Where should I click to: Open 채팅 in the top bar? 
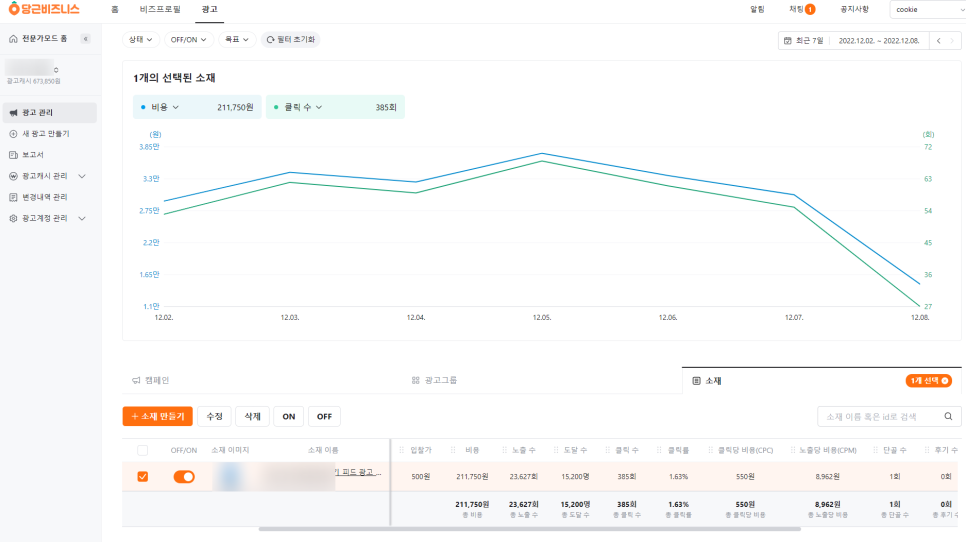tap(796, 9)
